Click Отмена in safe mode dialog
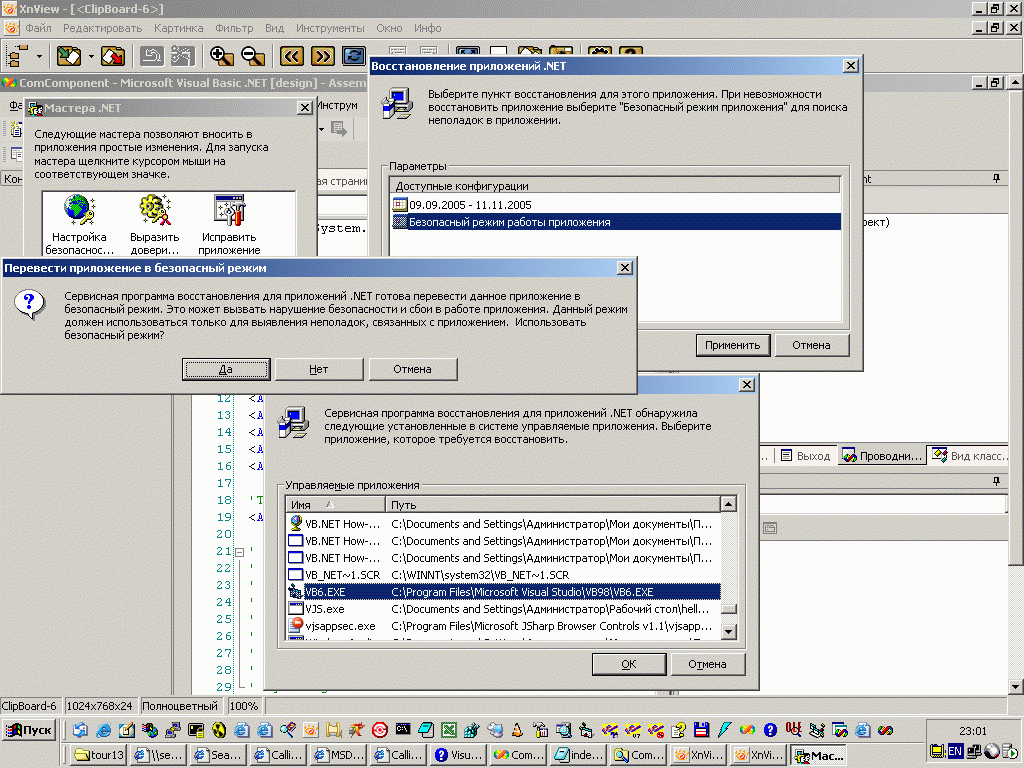 [x=413, y=369]
